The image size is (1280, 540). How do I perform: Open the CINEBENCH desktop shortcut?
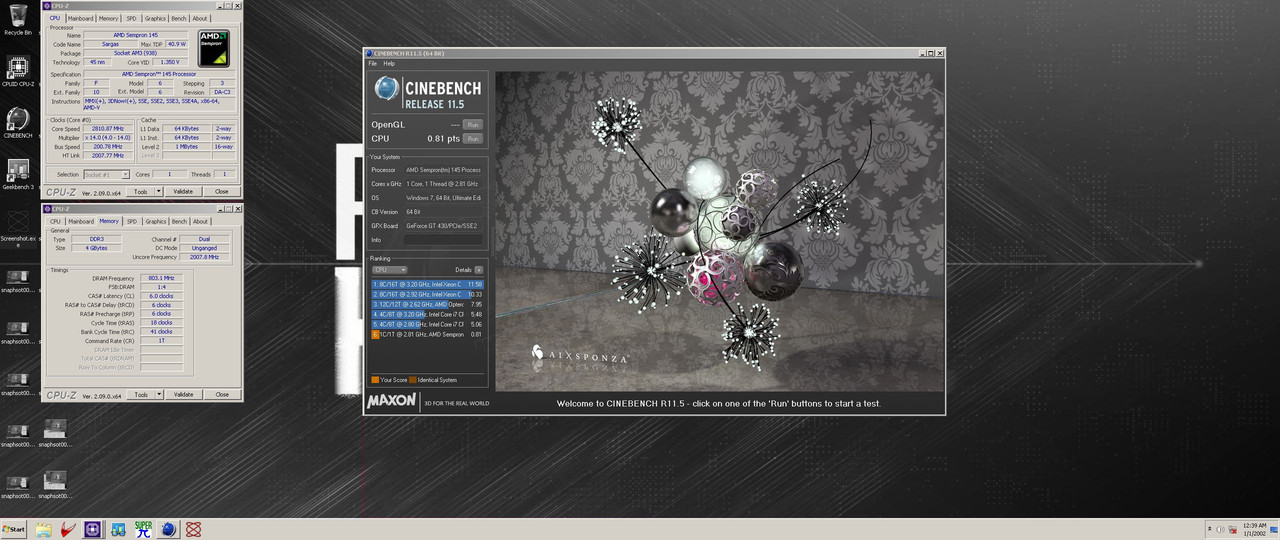[x=17, y=123]
